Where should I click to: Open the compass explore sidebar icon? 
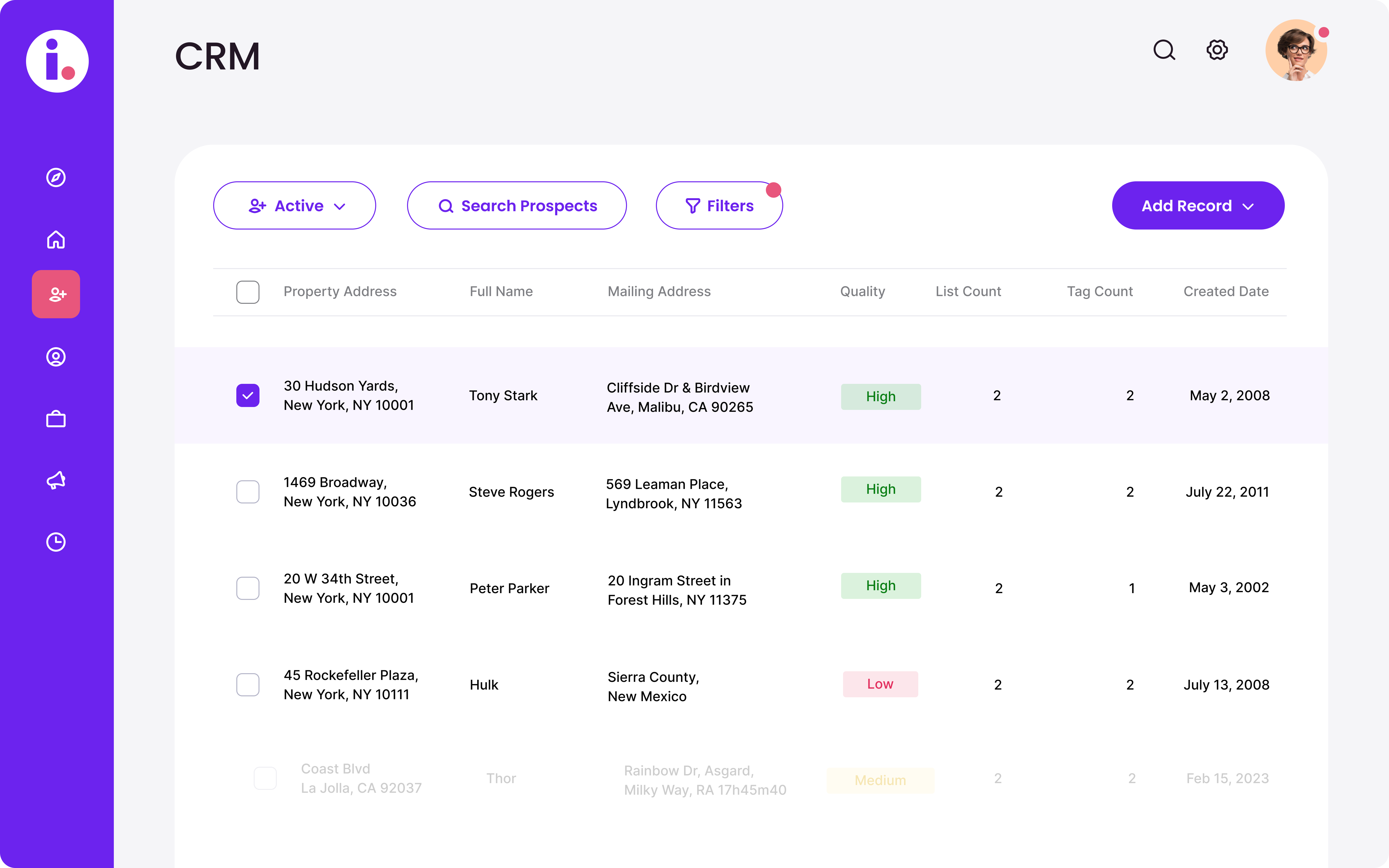coord(56,177)
